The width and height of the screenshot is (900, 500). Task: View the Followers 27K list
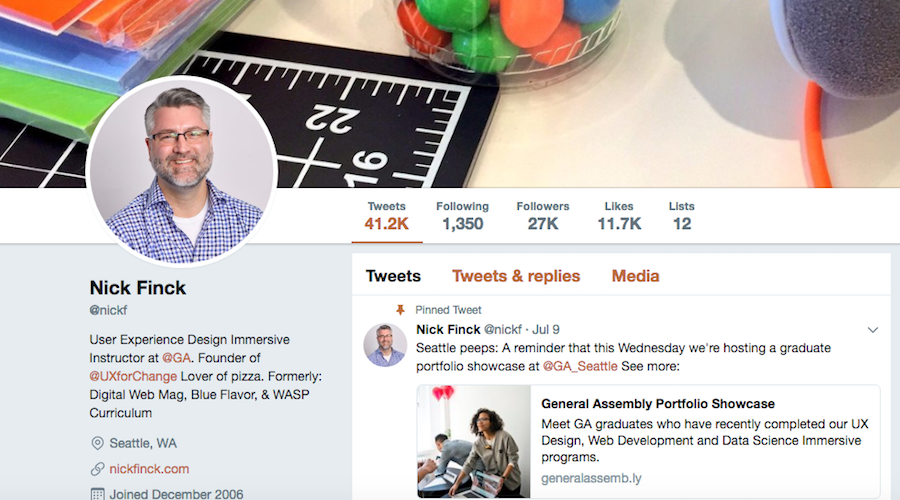(543, 216)
